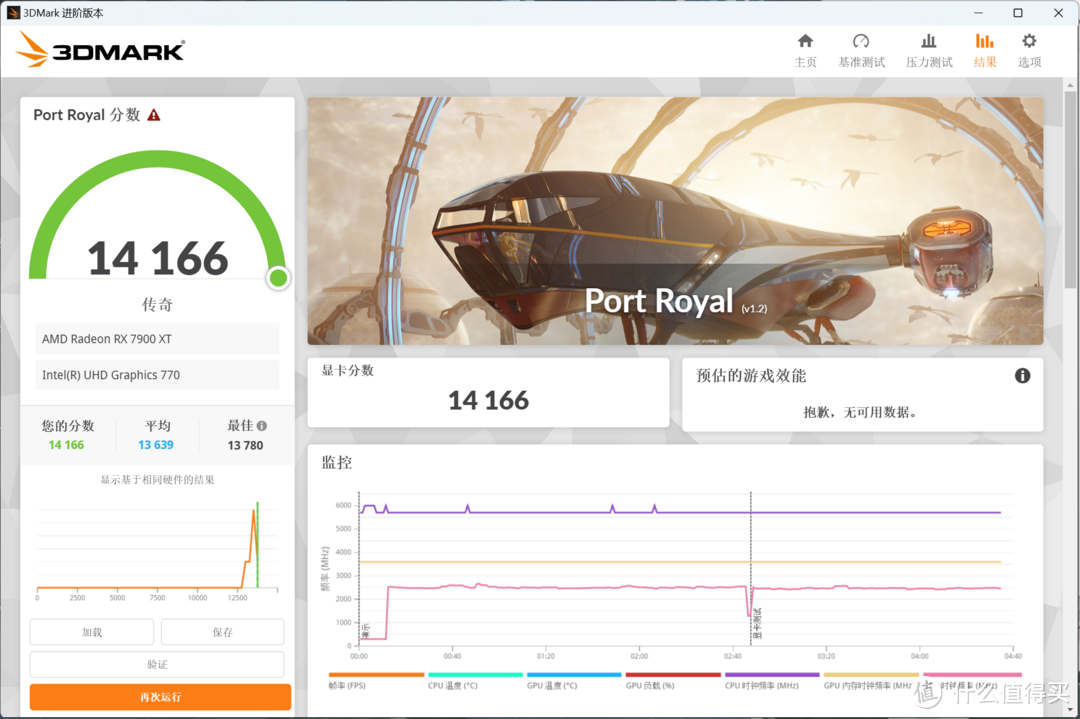Click the 3DMARK logo
The image size is (1080, 719).
point(101,50)
